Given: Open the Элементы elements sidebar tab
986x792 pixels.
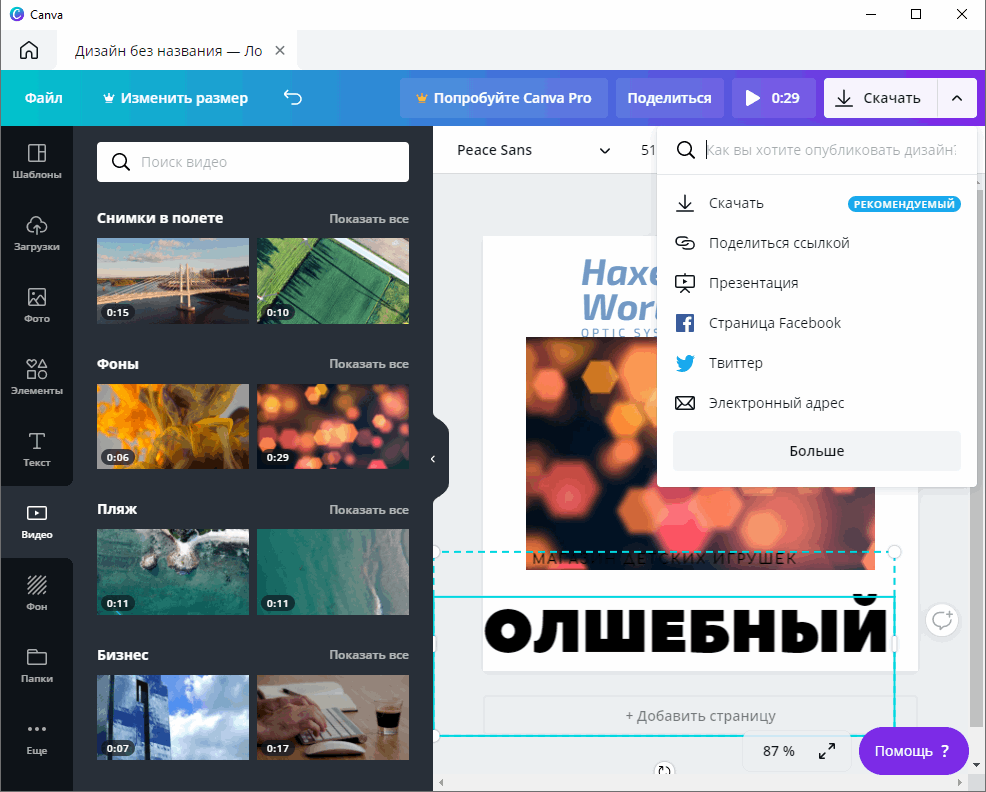Looking at the screenshot, I should [36, 377].
